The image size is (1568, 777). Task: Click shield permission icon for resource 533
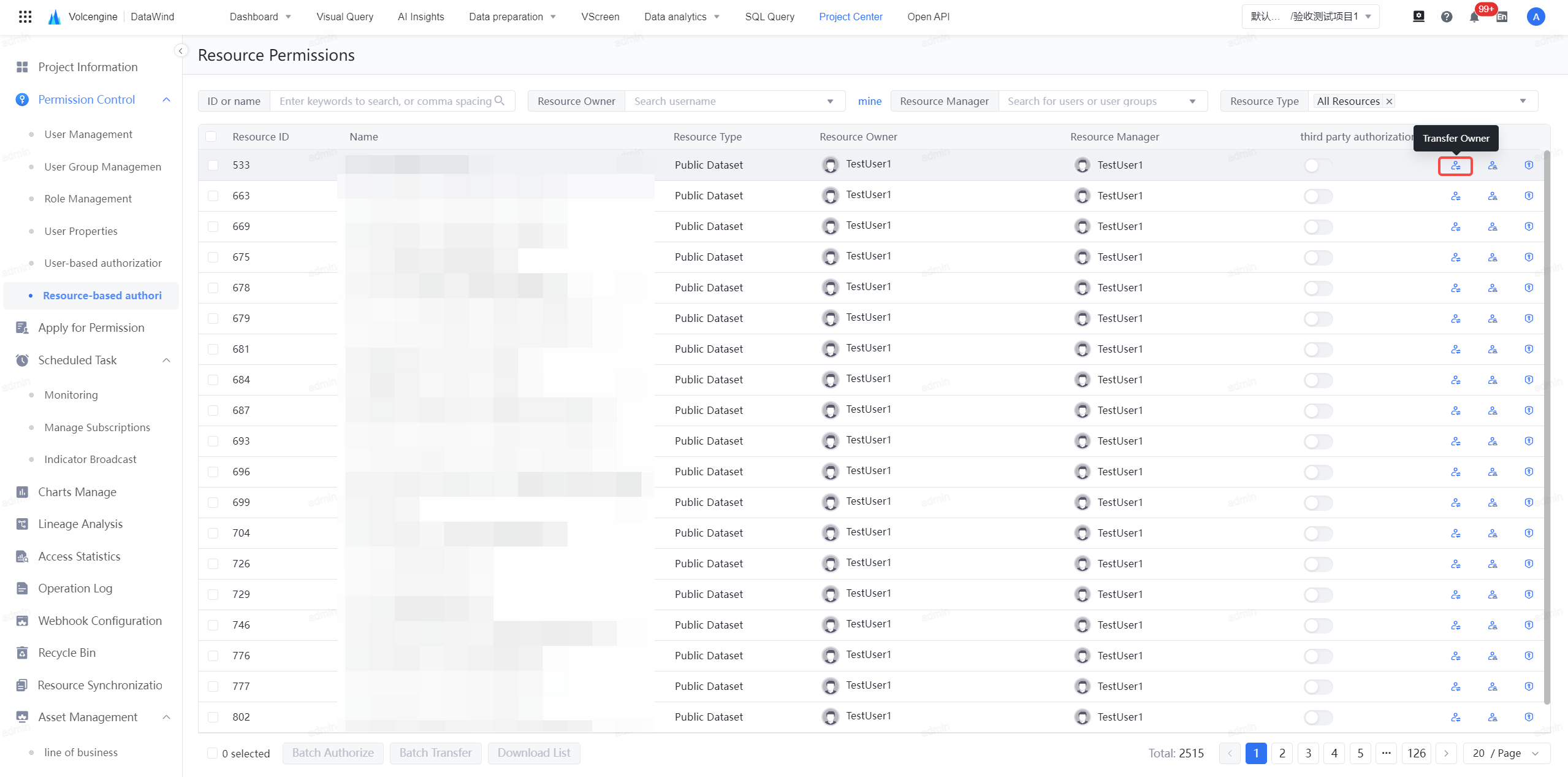[1529, 166]
